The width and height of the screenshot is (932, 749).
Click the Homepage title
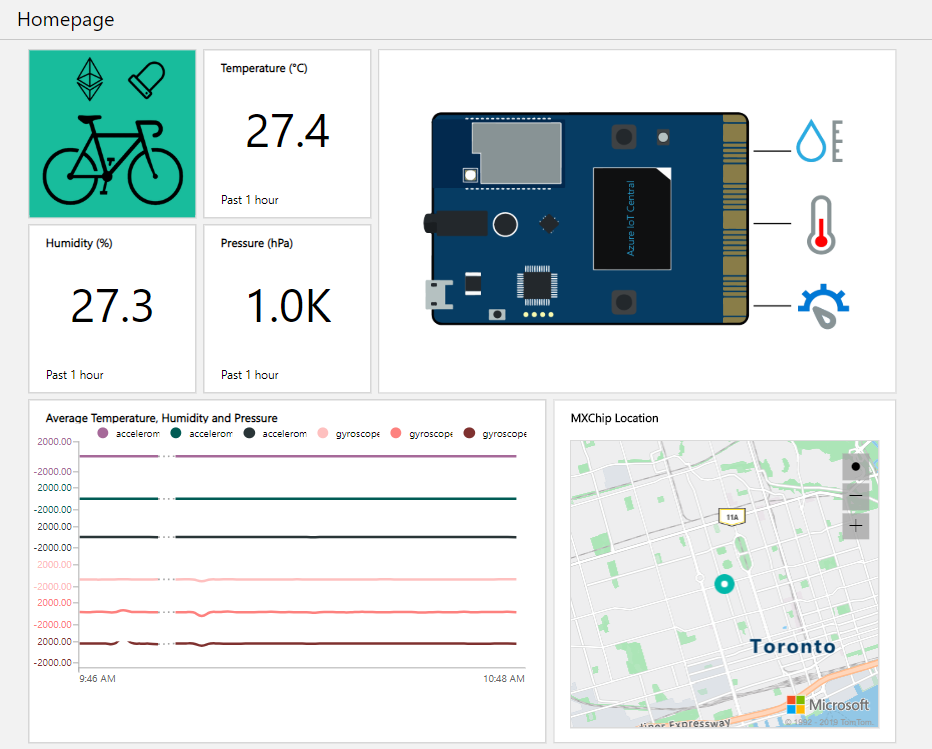point(65,20)
